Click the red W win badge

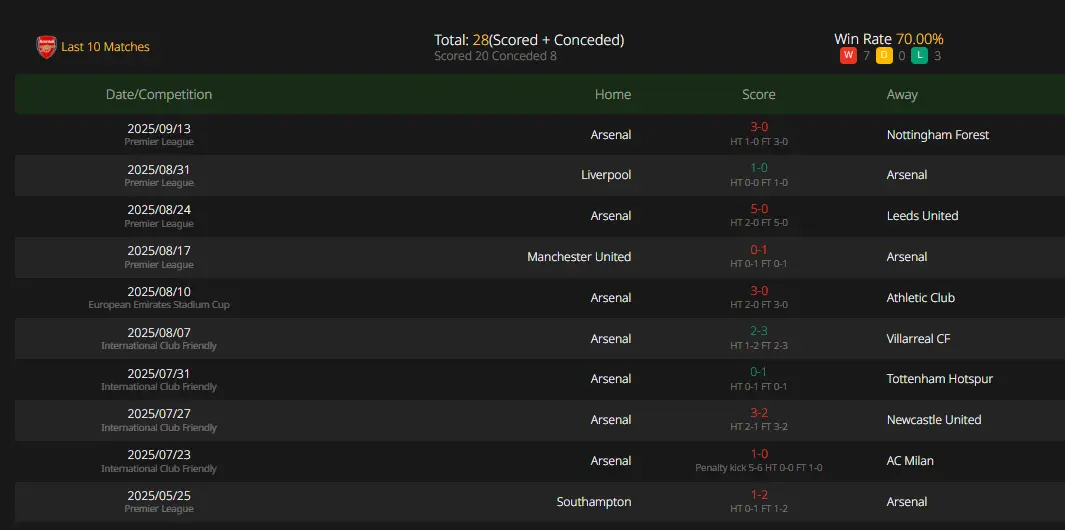pyautogui.click(x=848, y=56)
